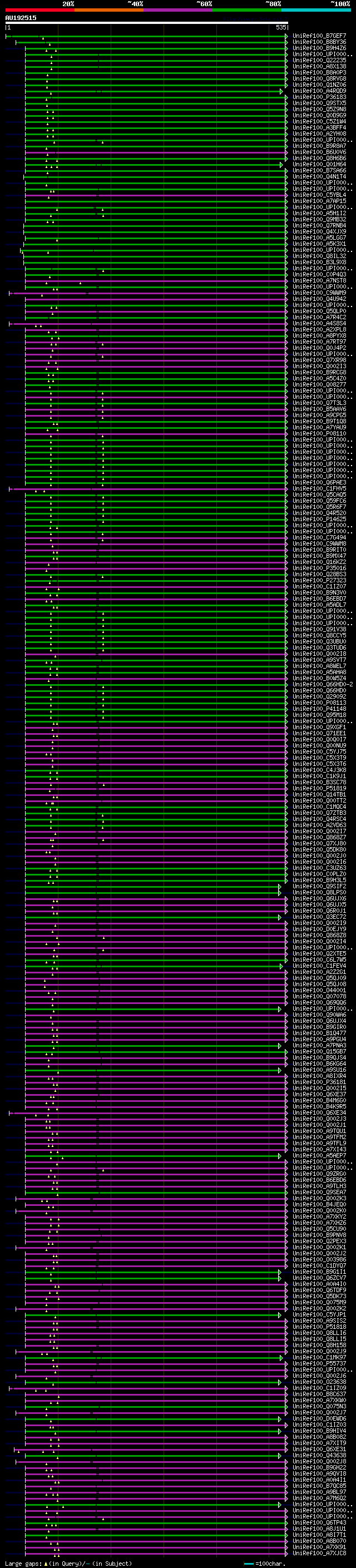356x1568 pixels.
Task: Click UniRef100_Q01H64 hit name
Action: pos(319,164)
